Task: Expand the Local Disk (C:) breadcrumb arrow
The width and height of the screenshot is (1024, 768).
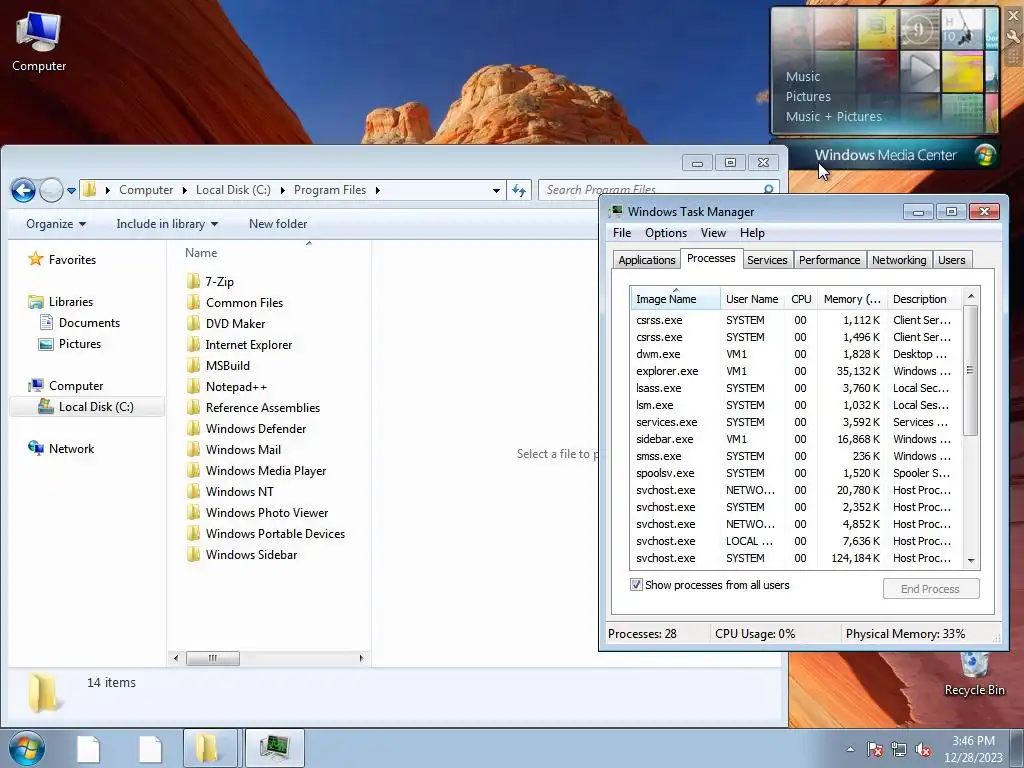Action: click(282, 190)
